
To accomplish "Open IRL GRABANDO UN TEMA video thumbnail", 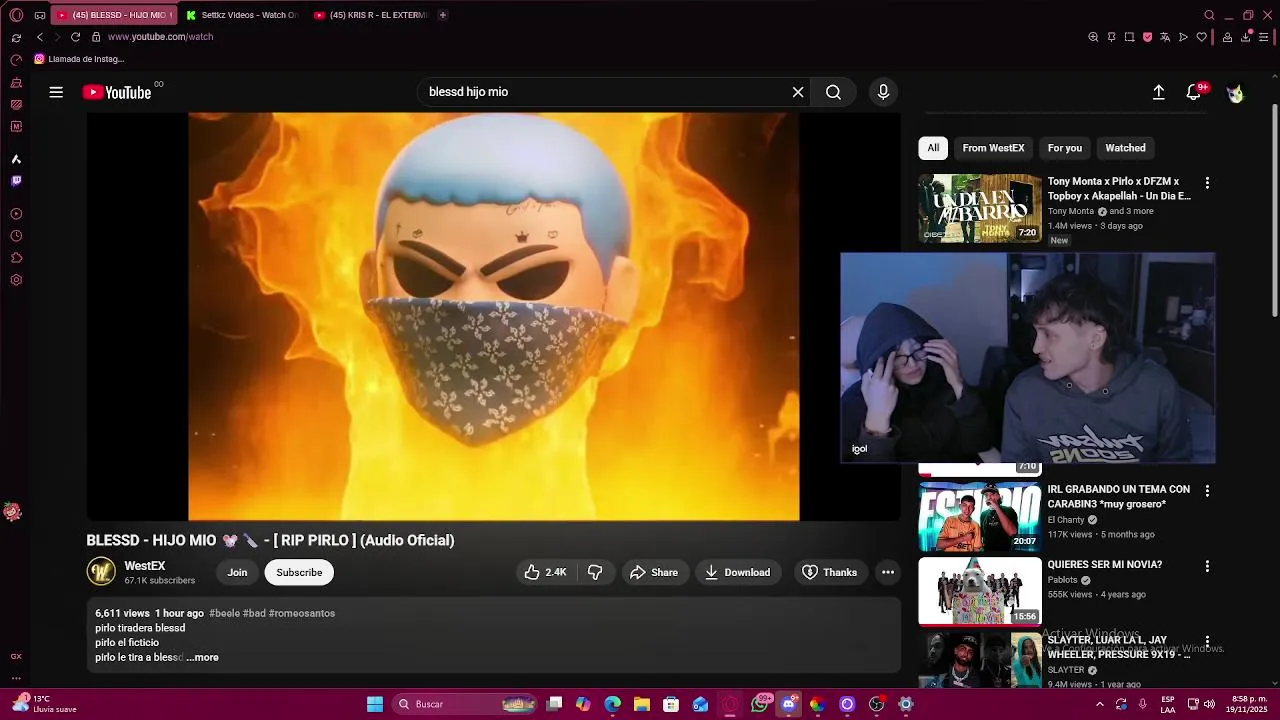I will coord(980,517).
